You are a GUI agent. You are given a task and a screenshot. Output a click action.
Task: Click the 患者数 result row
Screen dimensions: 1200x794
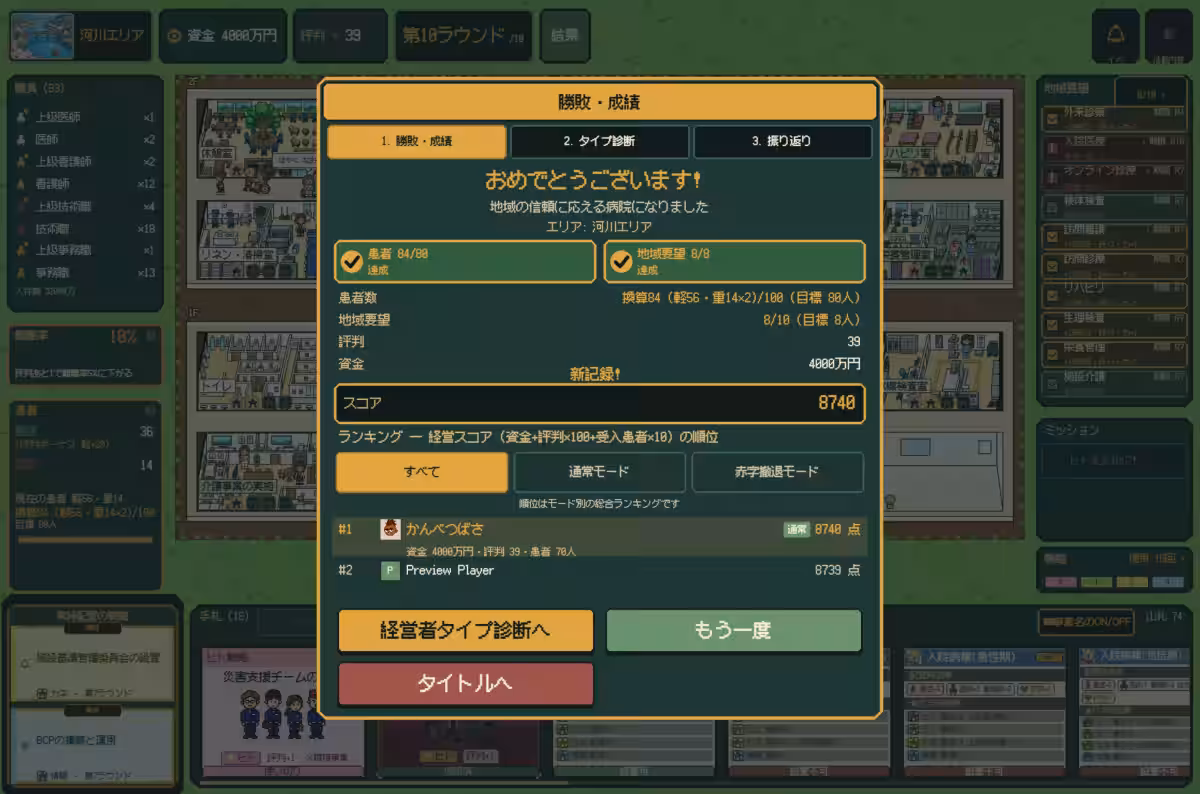pyautogui.click(x=600, y=298)
